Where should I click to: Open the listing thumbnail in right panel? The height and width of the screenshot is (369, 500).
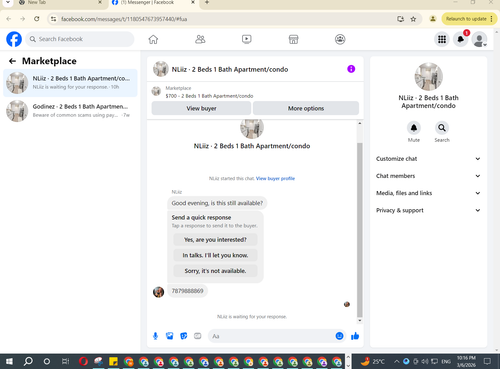428,76
